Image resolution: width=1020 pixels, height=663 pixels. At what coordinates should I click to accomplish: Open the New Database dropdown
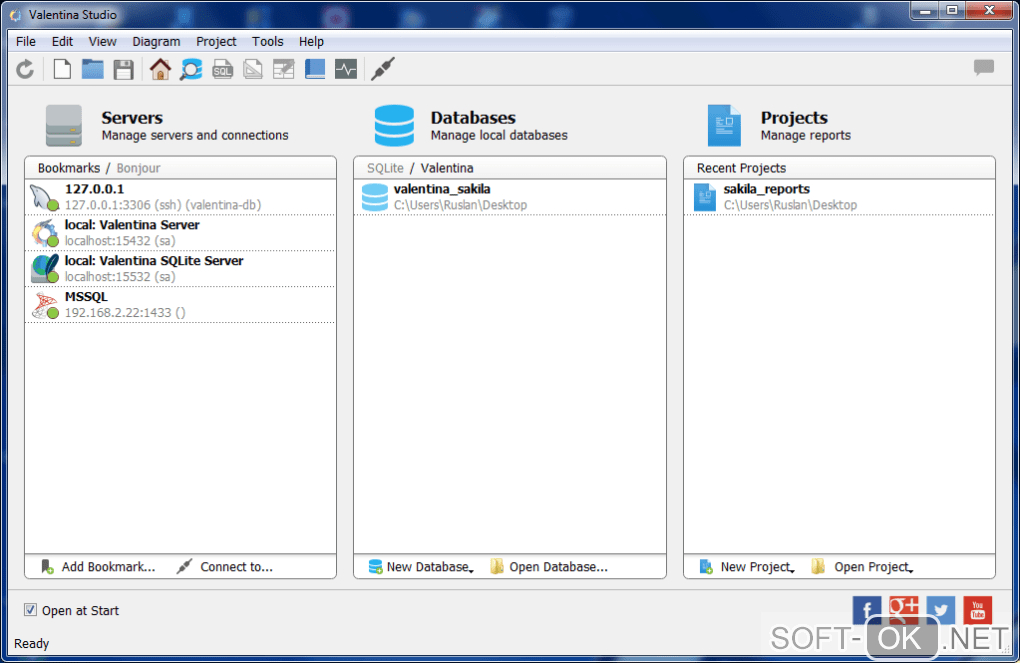coord(421,567)
